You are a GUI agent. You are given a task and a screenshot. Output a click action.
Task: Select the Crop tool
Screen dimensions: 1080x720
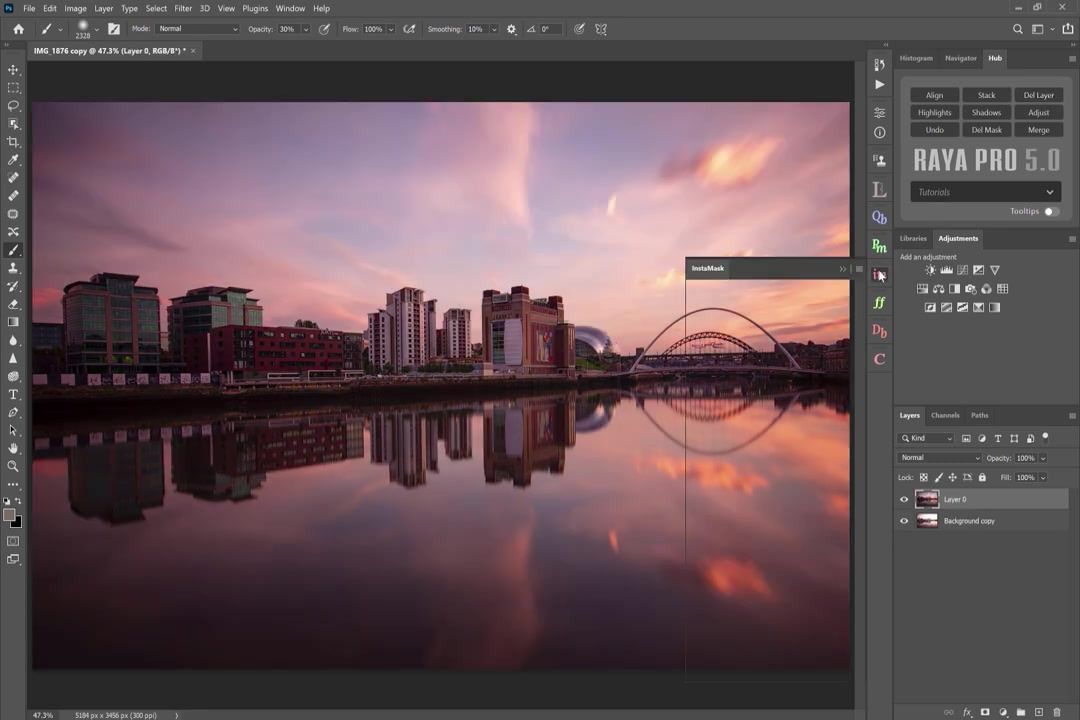click(x=14, y=142)
